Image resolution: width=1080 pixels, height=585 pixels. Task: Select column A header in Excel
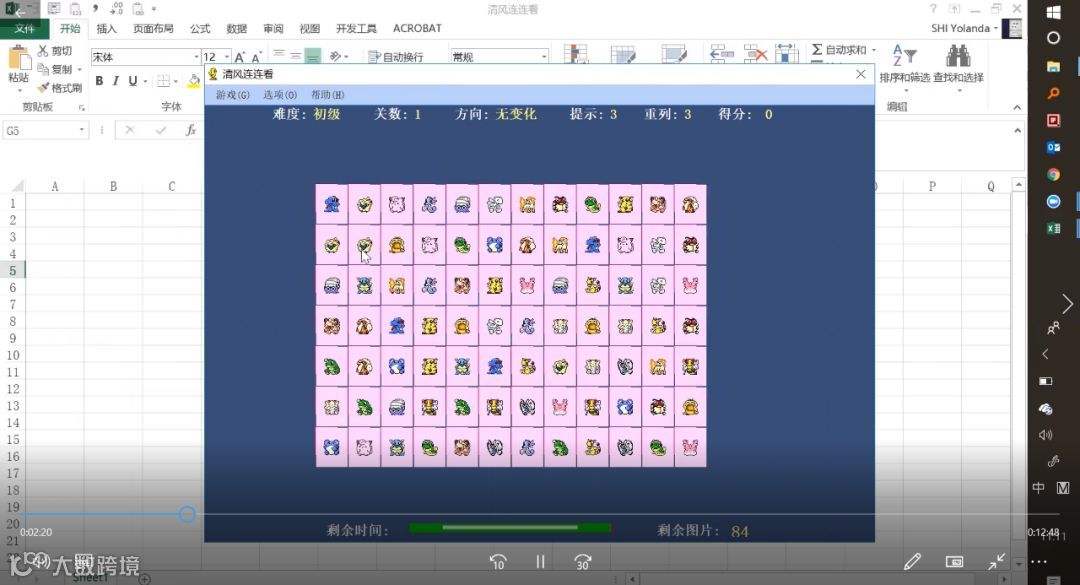pyautogui.click(x=54, y=186)
